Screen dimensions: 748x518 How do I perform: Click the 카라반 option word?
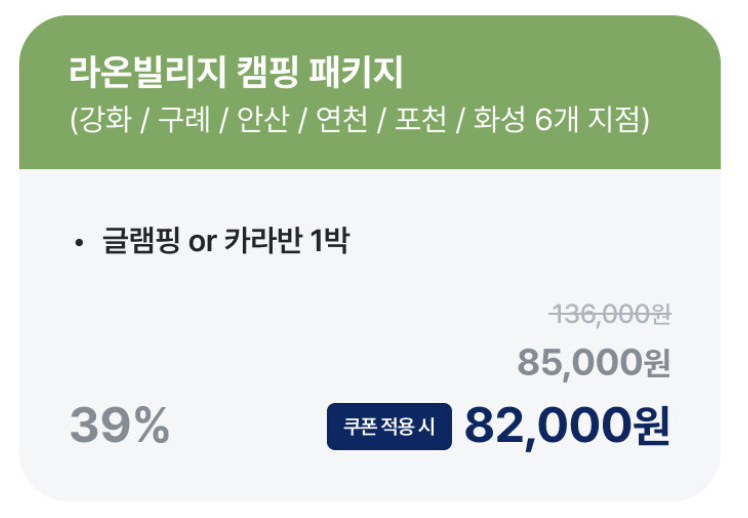click(263, 240)
